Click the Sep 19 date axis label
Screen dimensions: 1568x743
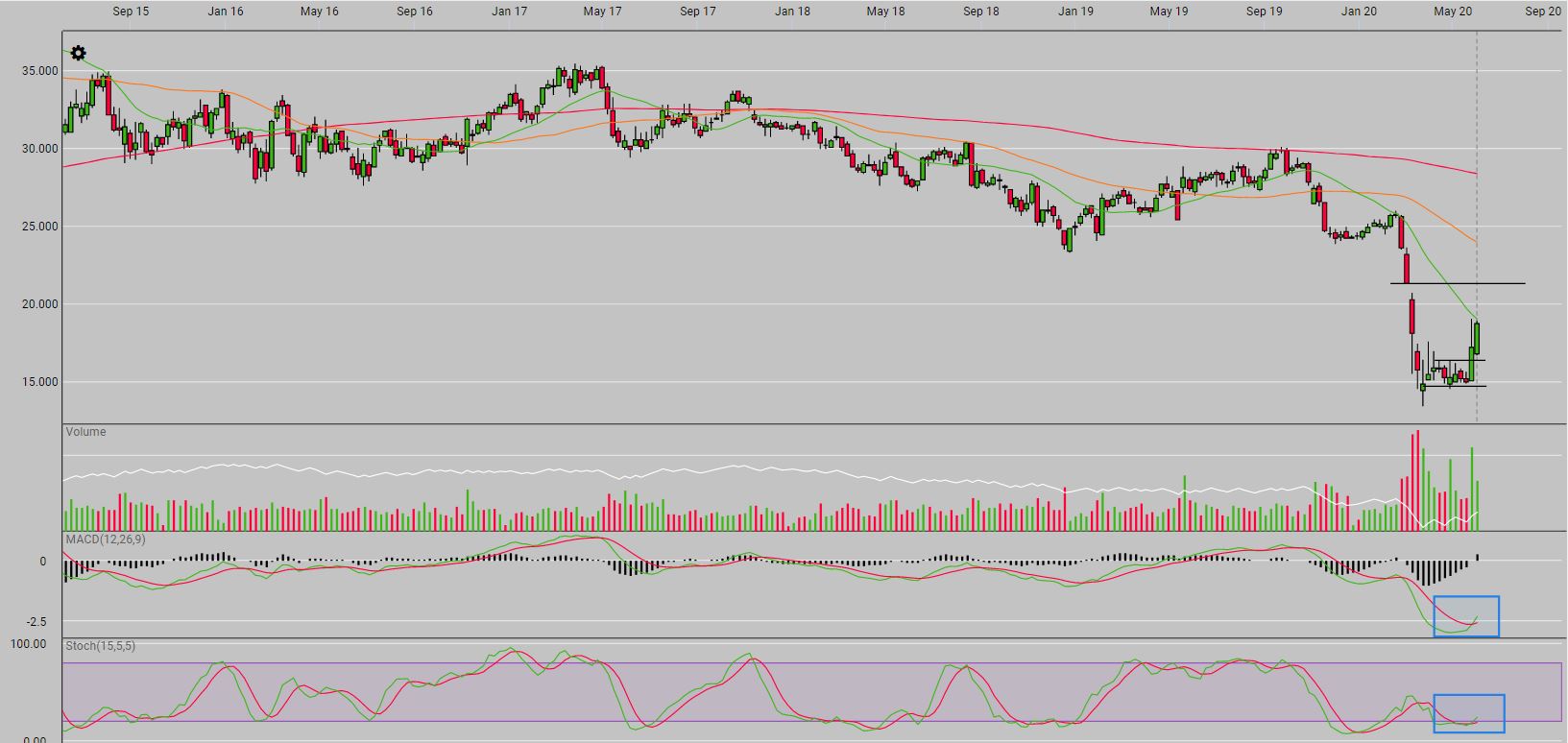1264,12
